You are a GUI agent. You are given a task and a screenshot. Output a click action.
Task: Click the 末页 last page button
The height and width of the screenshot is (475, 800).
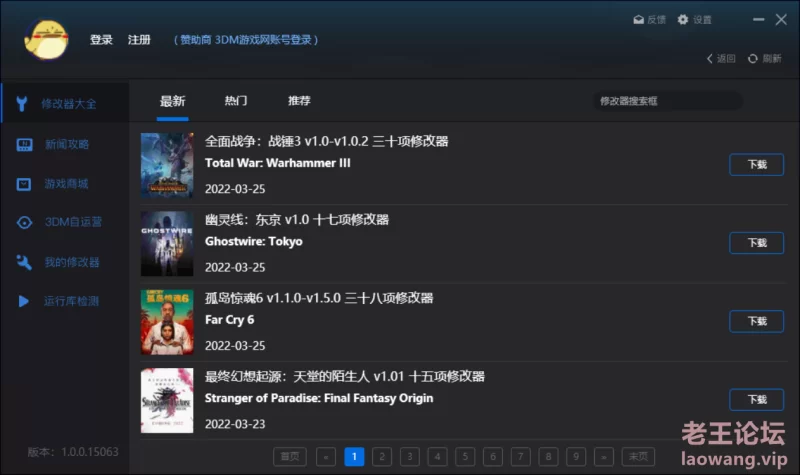pos(638,457)
